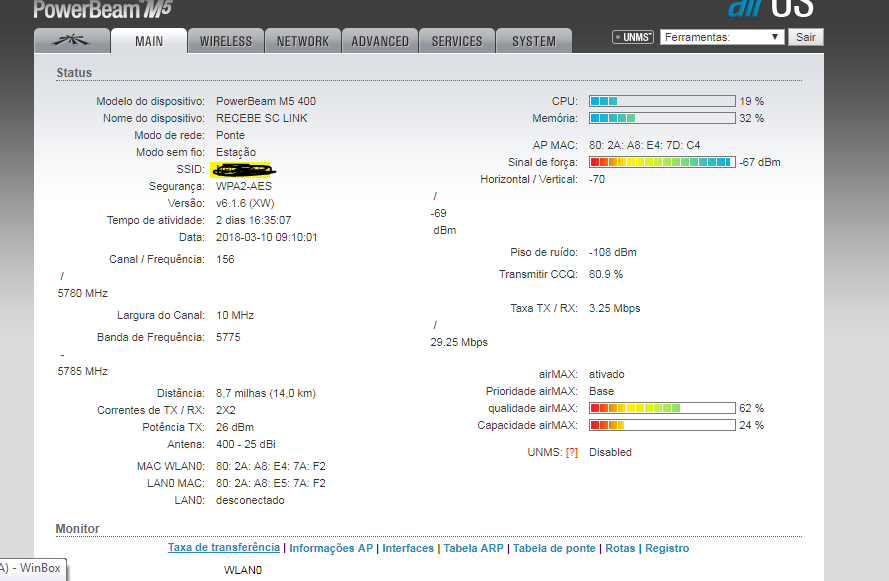
Task: Select channel width value 10 MHz
Action: point(235,315)
